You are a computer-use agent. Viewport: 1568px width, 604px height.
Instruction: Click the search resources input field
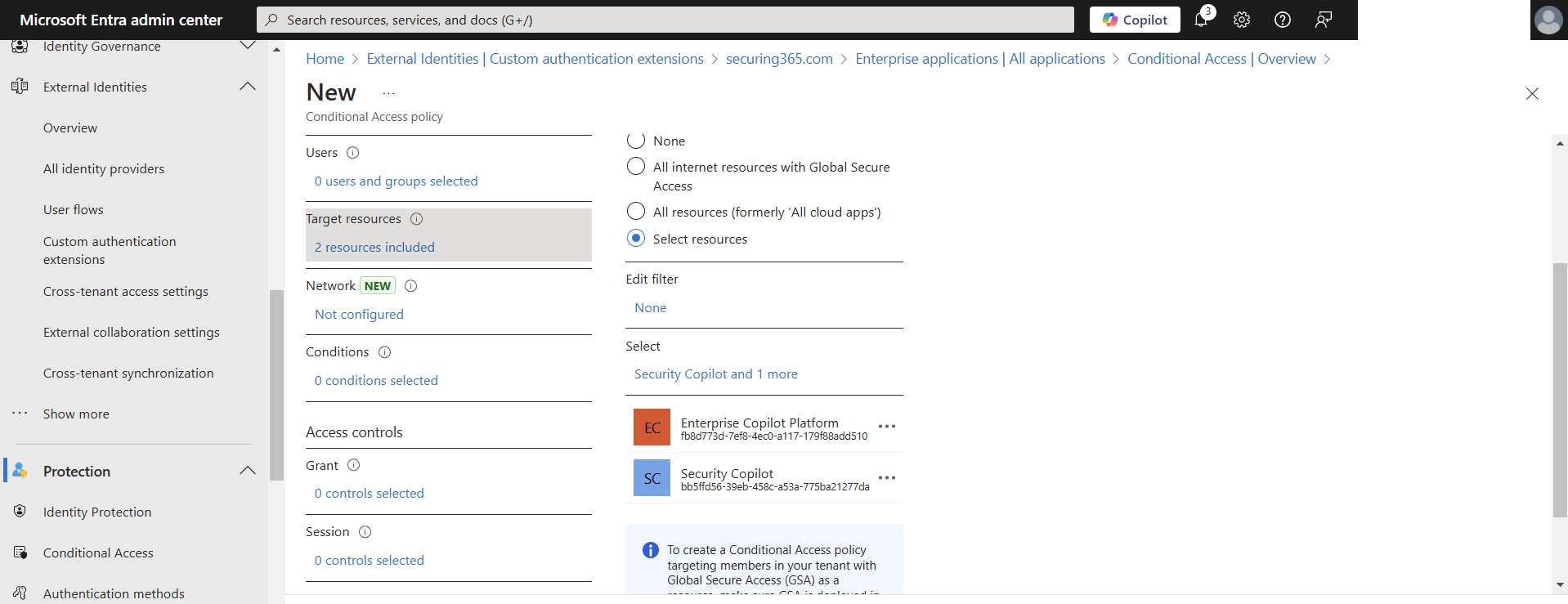coord(665,20)
